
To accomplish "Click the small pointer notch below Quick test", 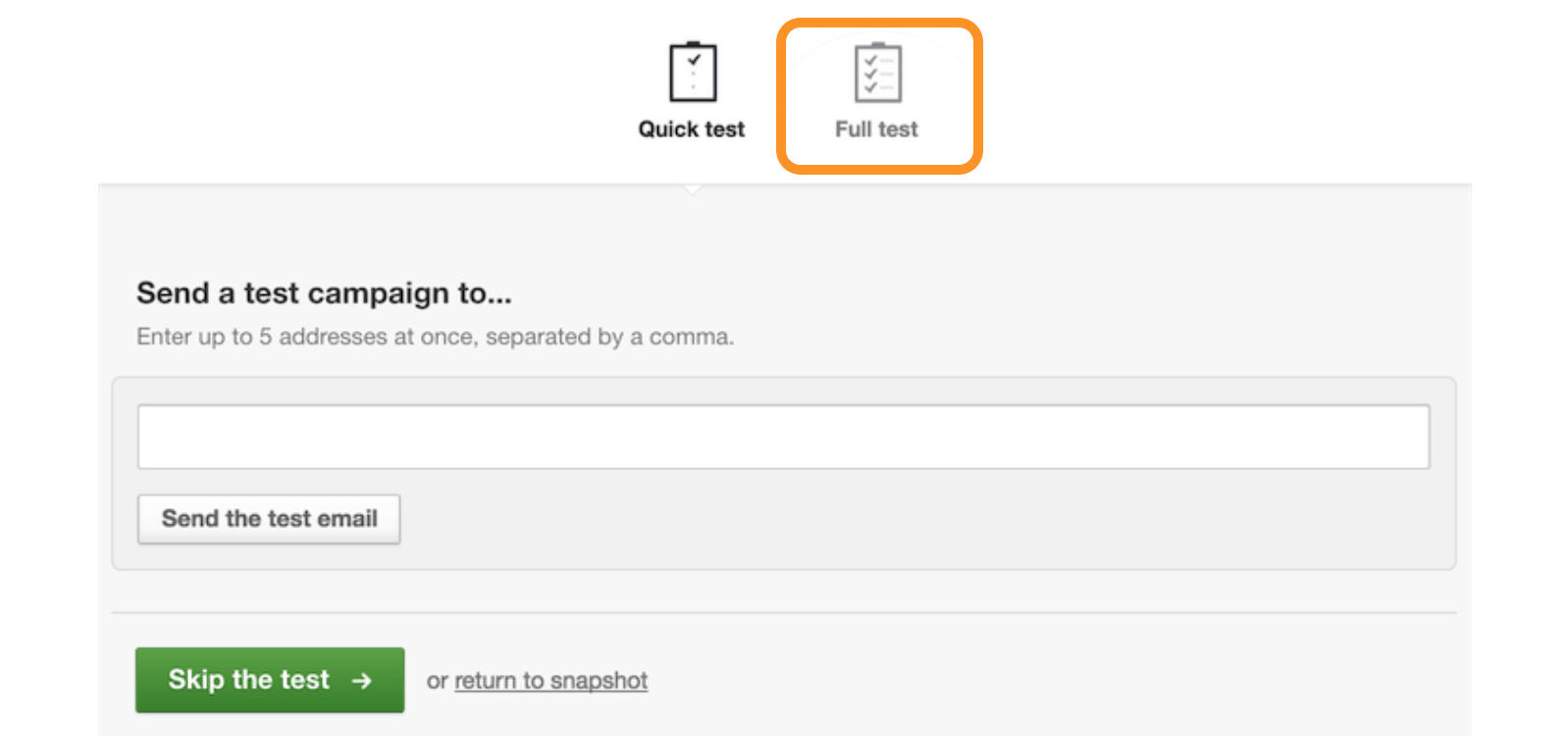I will [693, 189].
